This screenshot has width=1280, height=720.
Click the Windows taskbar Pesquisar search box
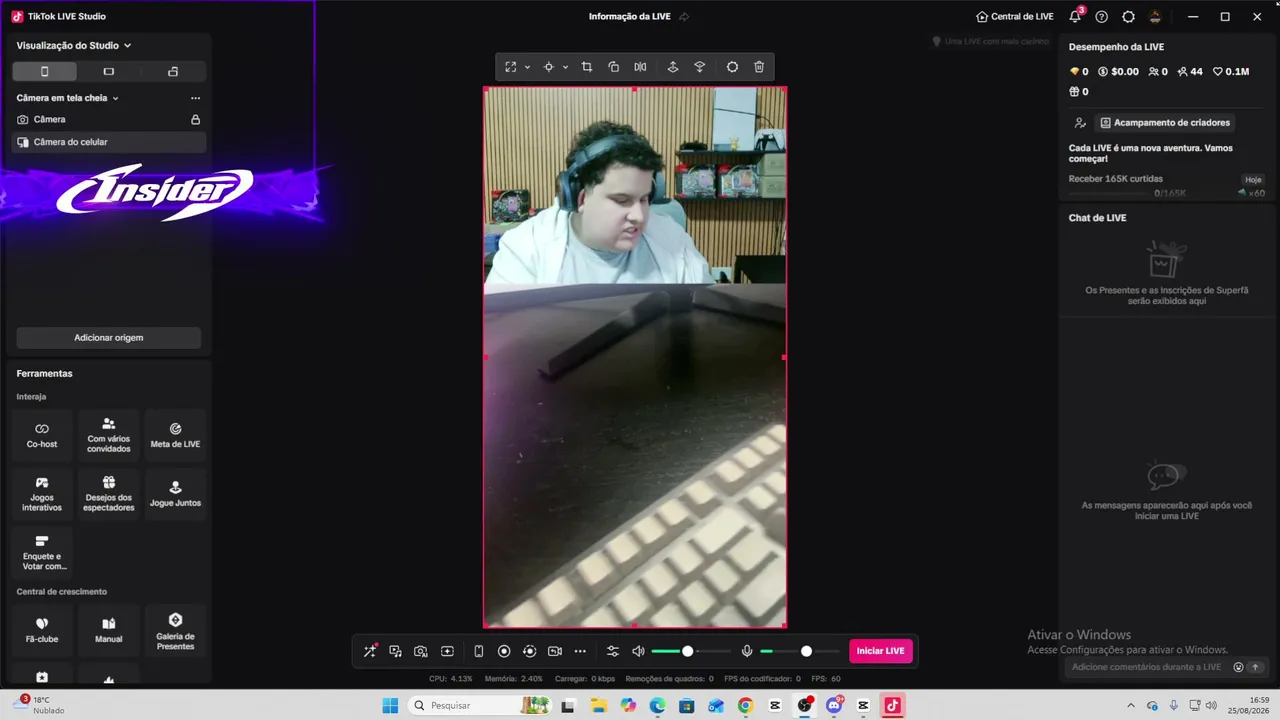(482, 705)
